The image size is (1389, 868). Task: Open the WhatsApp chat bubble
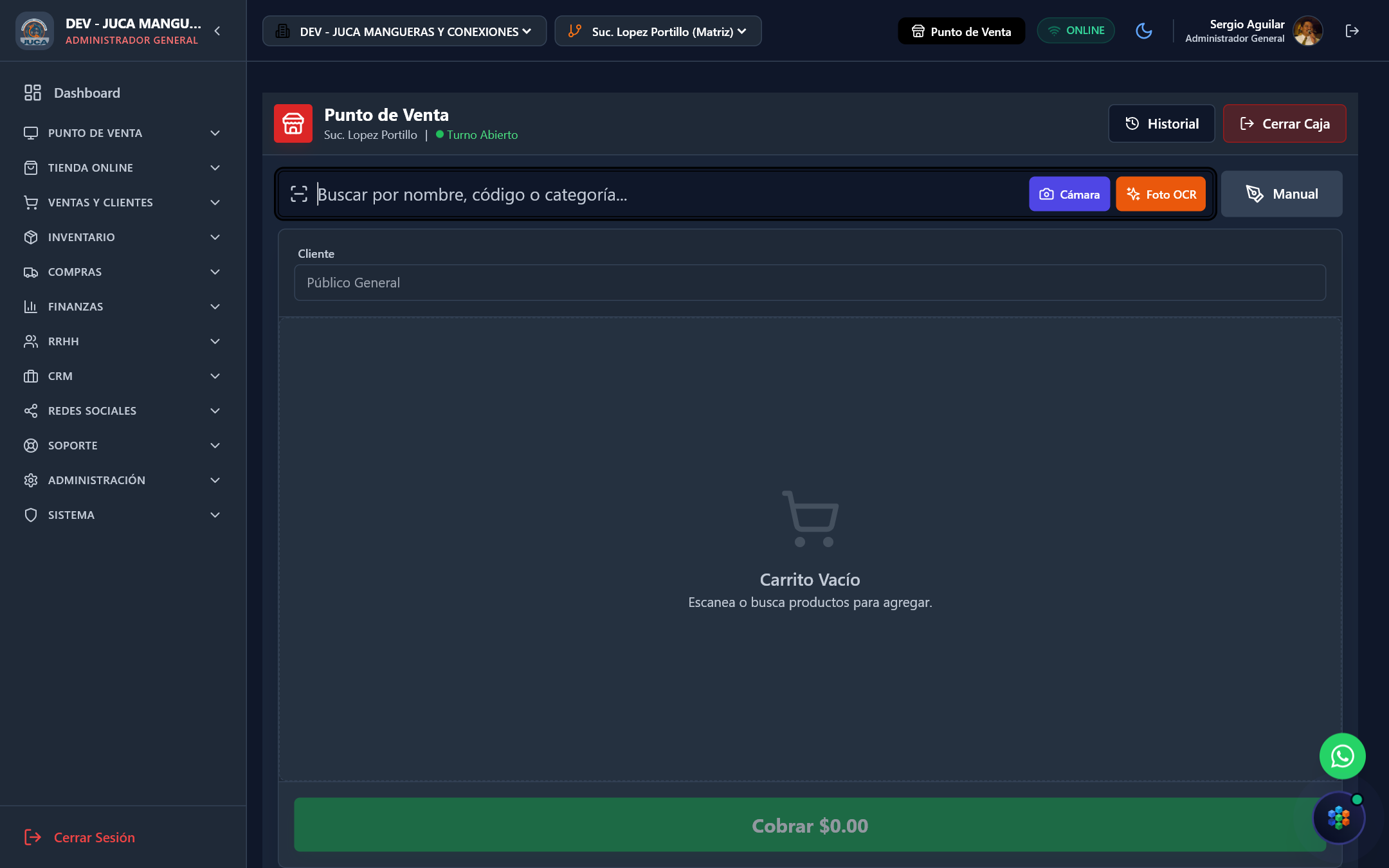[1342, 756]
